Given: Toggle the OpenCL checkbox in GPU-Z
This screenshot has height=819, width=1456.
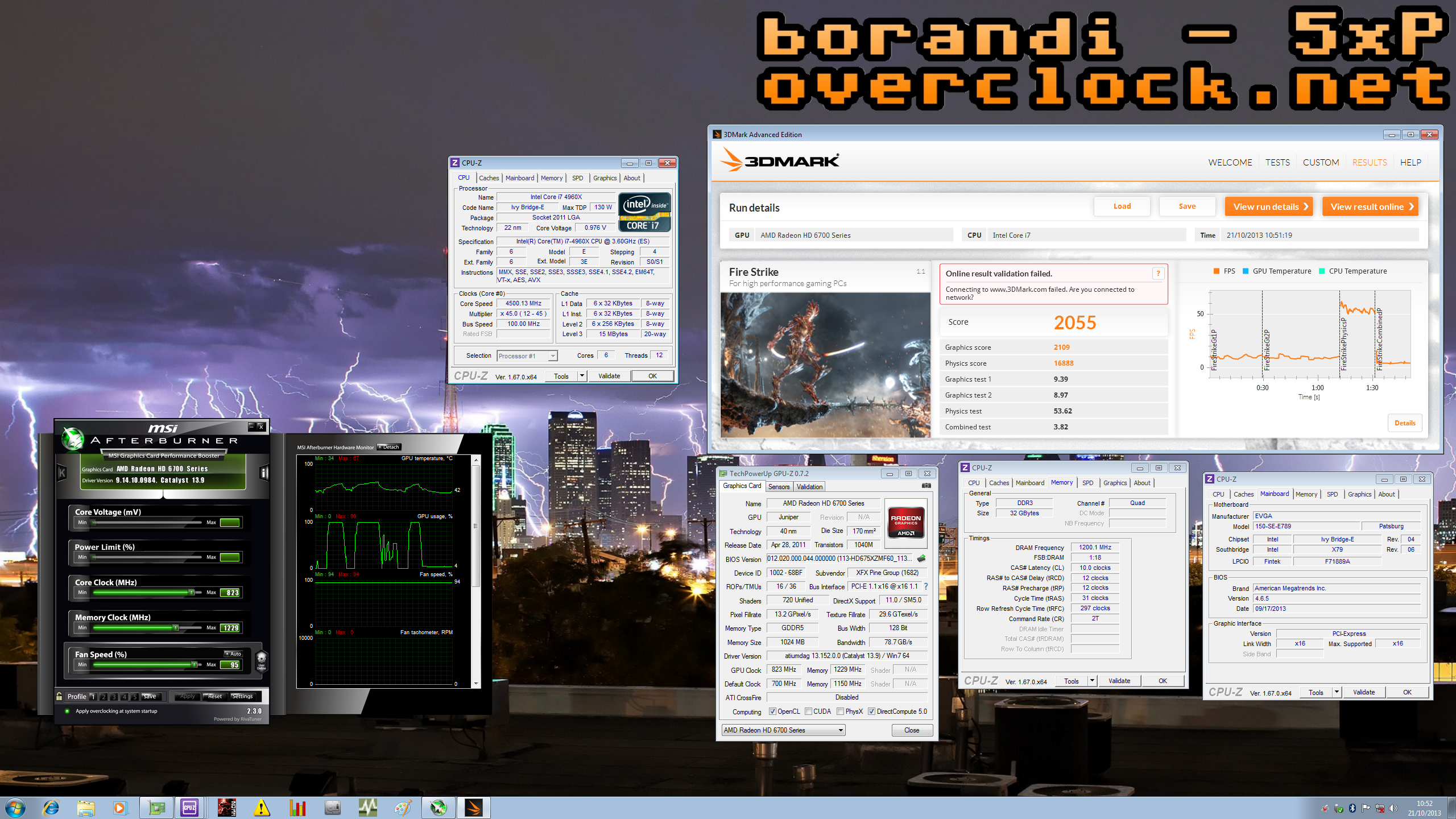Looking at the screenshot, I should click(x=772, y=712).
